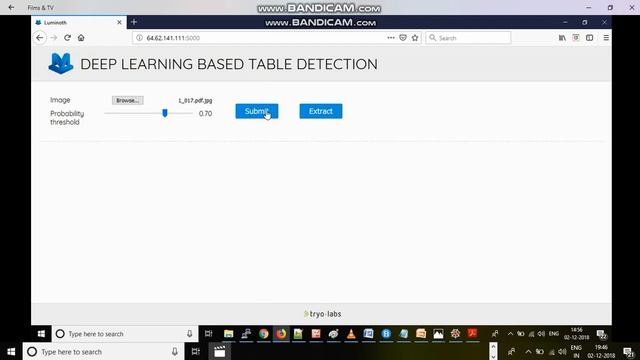This screenshot has height=360, width=640.
Task: Click the ENG IN language indicator
Action: (x=576, y=351)
